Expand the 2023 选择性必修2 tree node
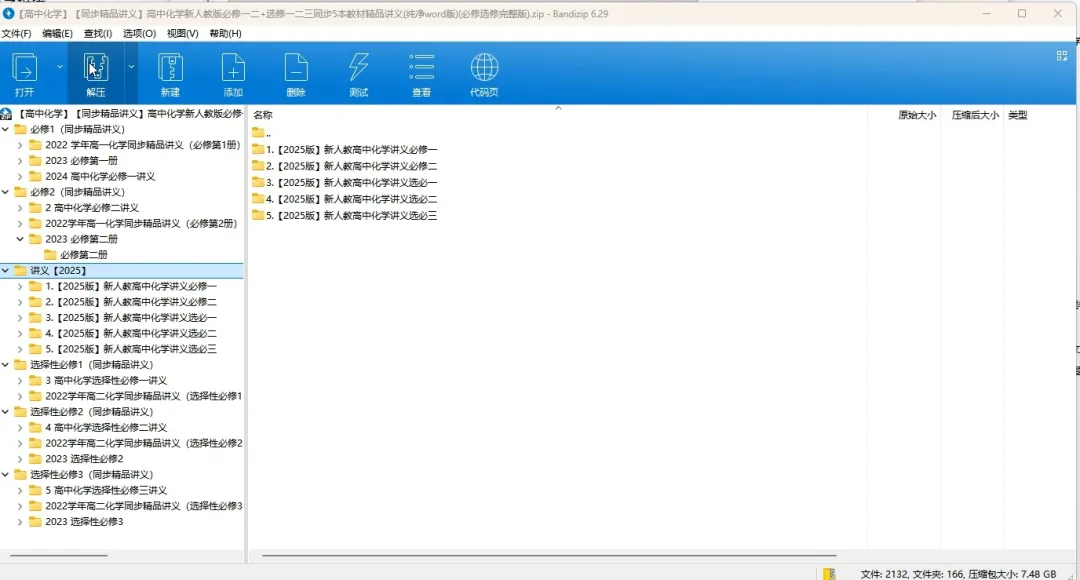Viewport: 1080px width, 580px height. [20, 458]
